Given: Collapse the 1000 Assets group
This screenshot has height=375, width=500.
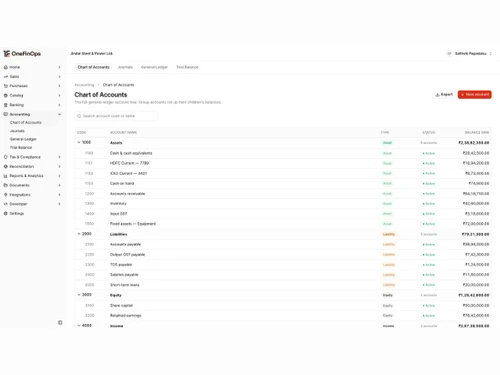Looking at the screenshot, I should 79,142.
